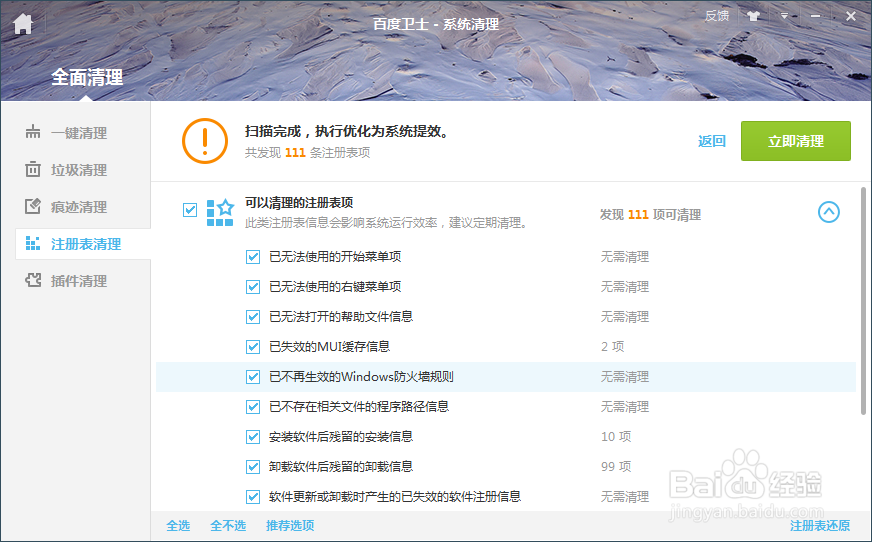Click the 插件清理 puzzle piece icon
Screen dimensions: 872x542
33,280
